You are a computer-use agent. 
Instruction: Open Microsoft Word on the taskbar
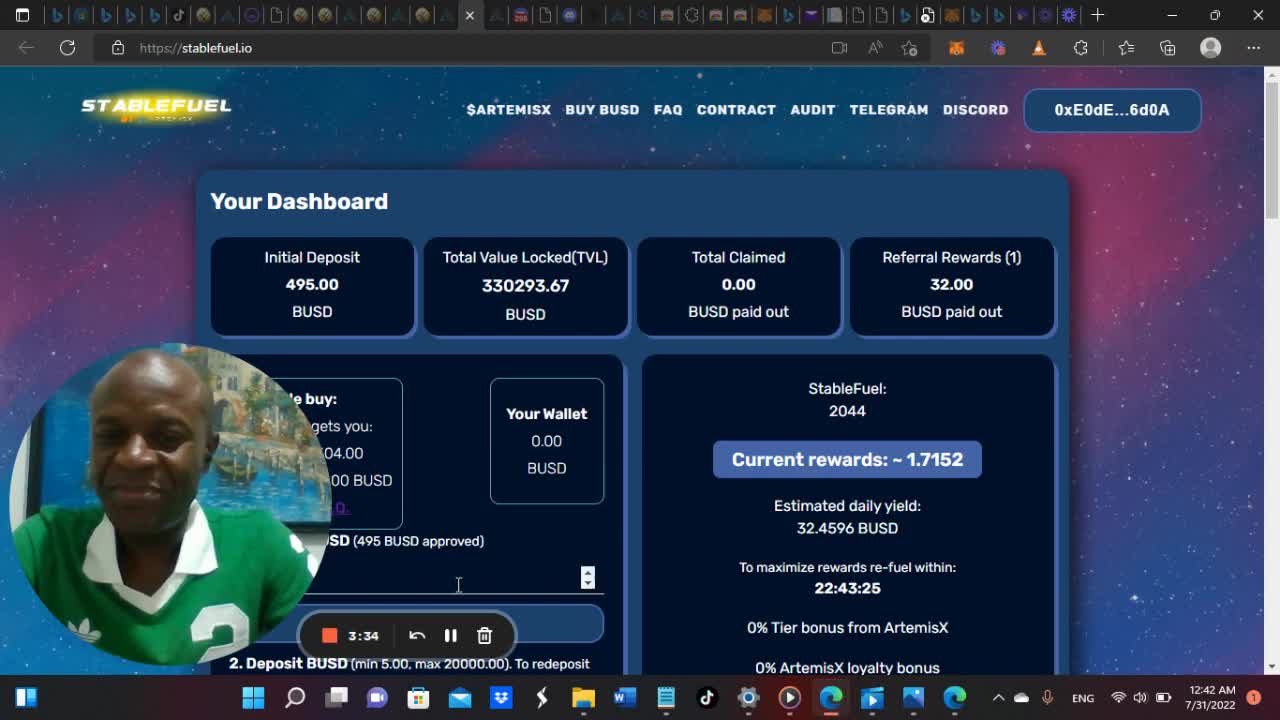[625, 697]
